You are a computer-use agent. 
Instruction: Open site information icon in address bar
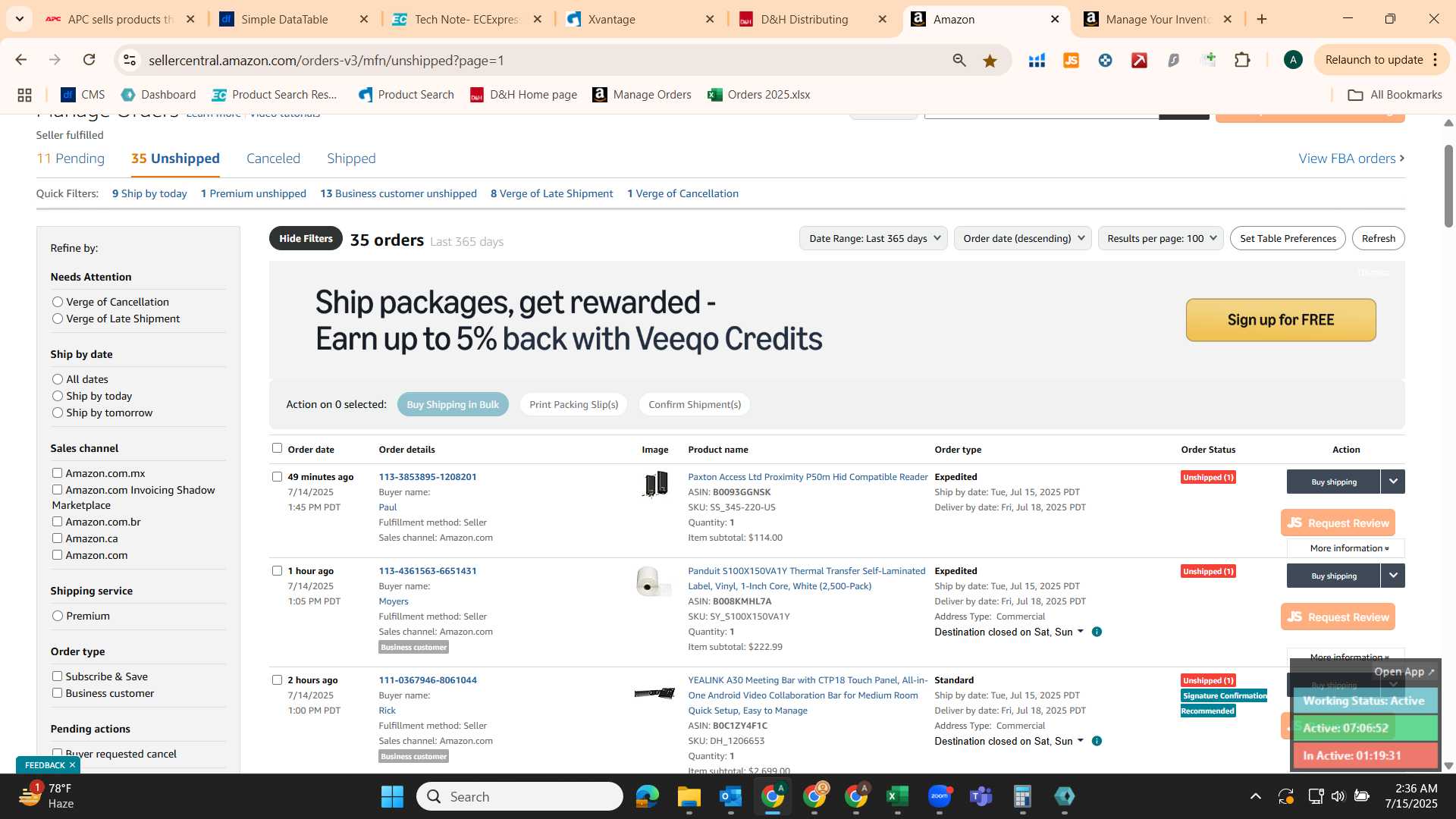point(130,60)
